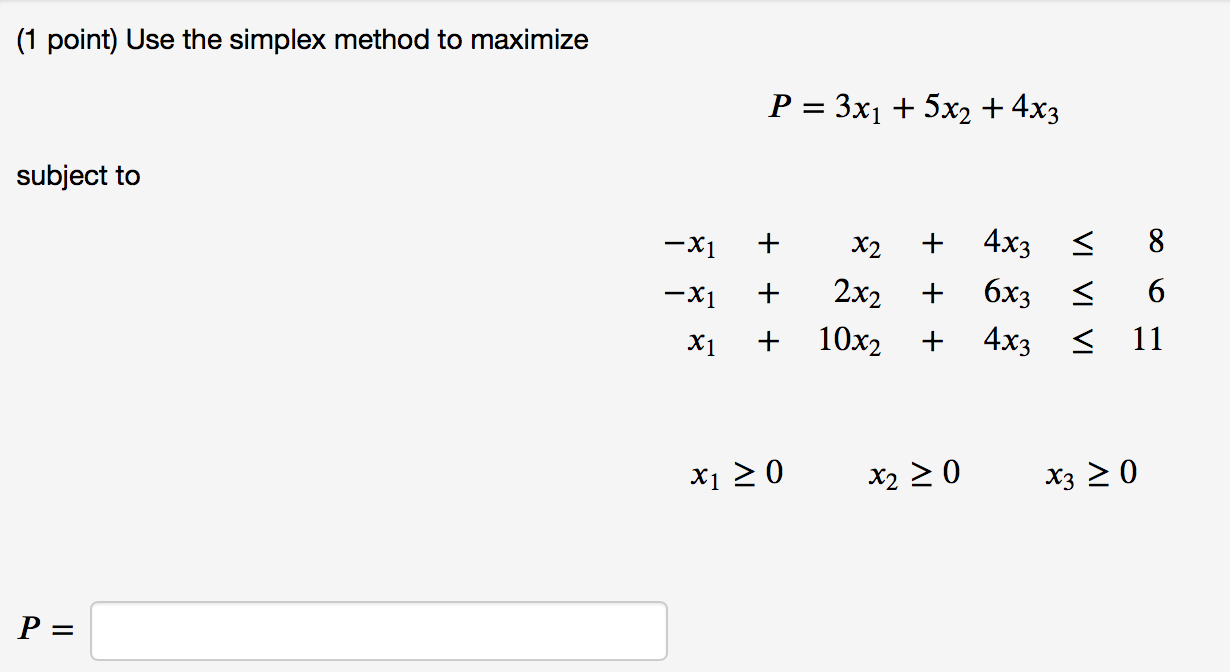
Task: Click inside the empty answer box
Action: 380,631
